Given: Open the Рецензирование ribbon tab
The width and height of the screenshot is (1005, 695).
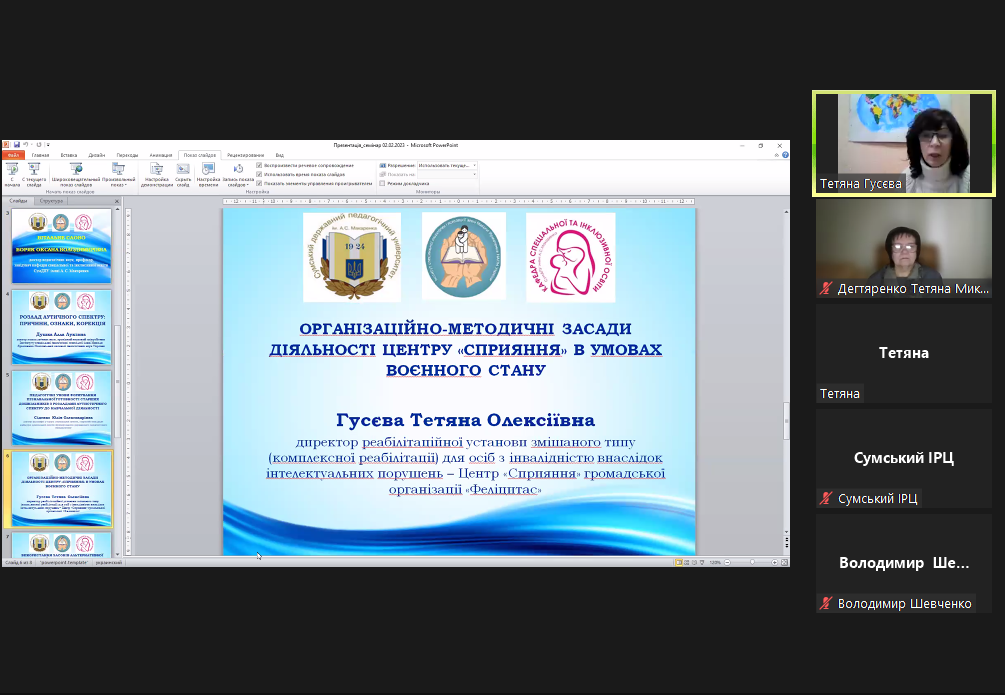Looking at the screenshot, I should (x=245, y=155).
